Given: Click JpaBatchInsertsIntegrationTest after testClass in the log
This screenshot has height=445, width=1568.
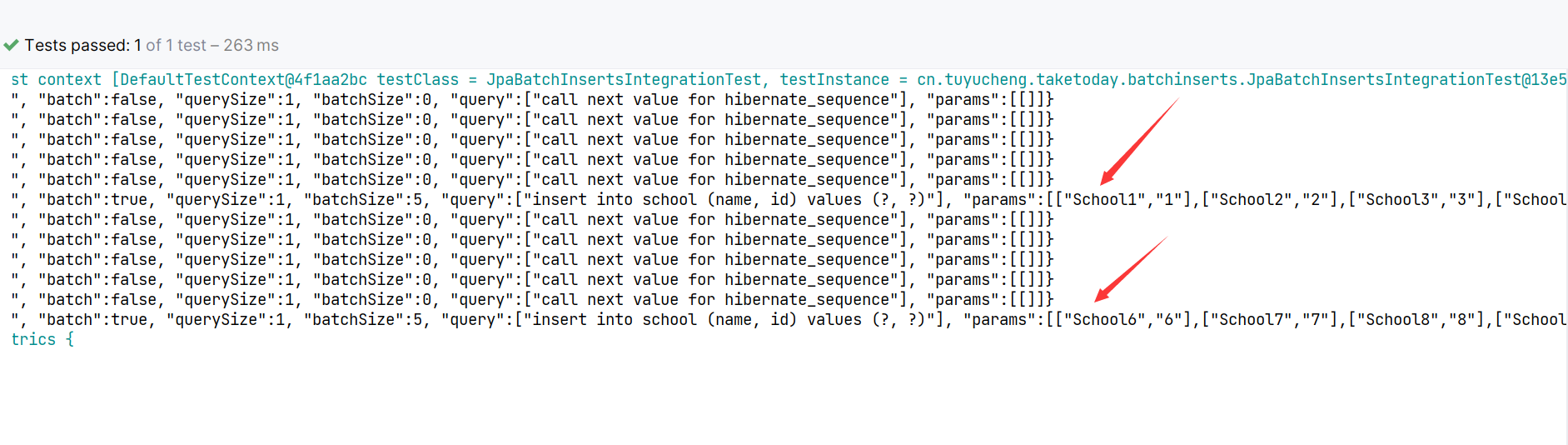Looking at the screenshot, I should 624,79.
